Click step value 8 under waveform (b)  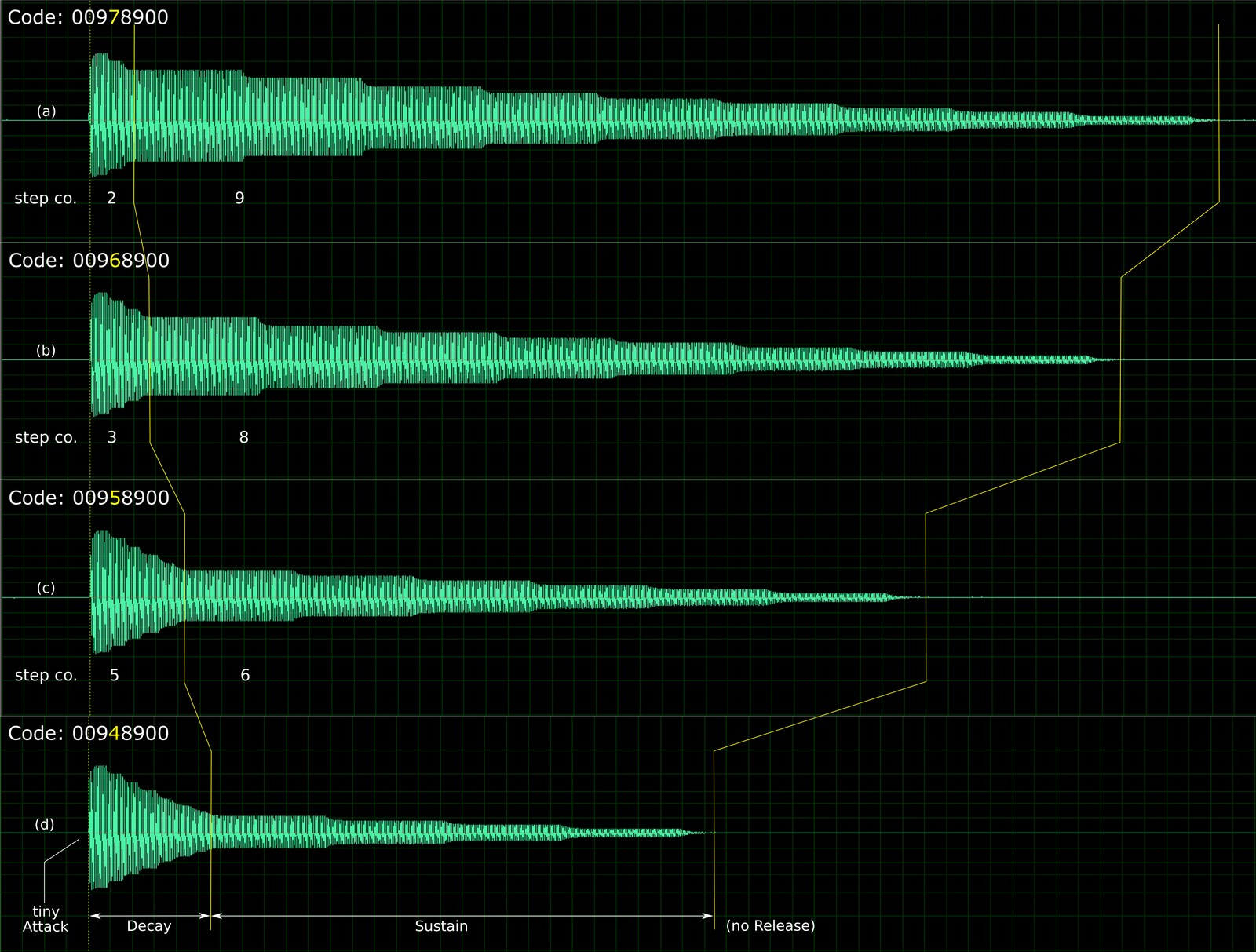(x=244, y=437)
